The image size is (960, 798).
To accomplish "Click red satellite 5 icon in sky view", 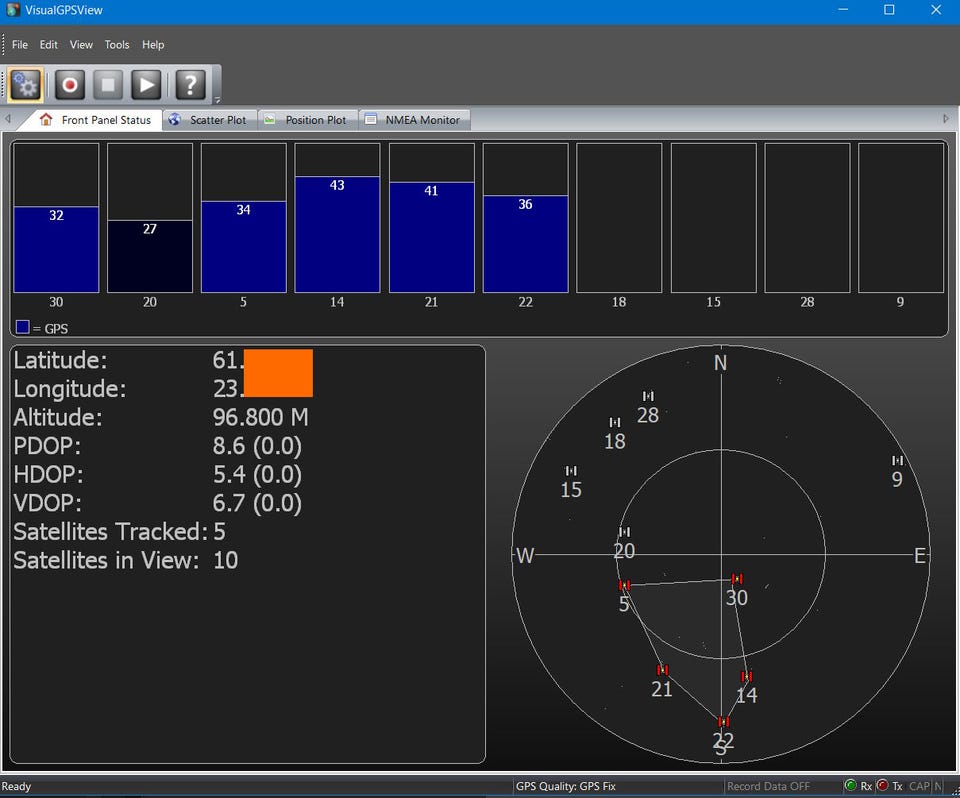I will click(624, 585).
